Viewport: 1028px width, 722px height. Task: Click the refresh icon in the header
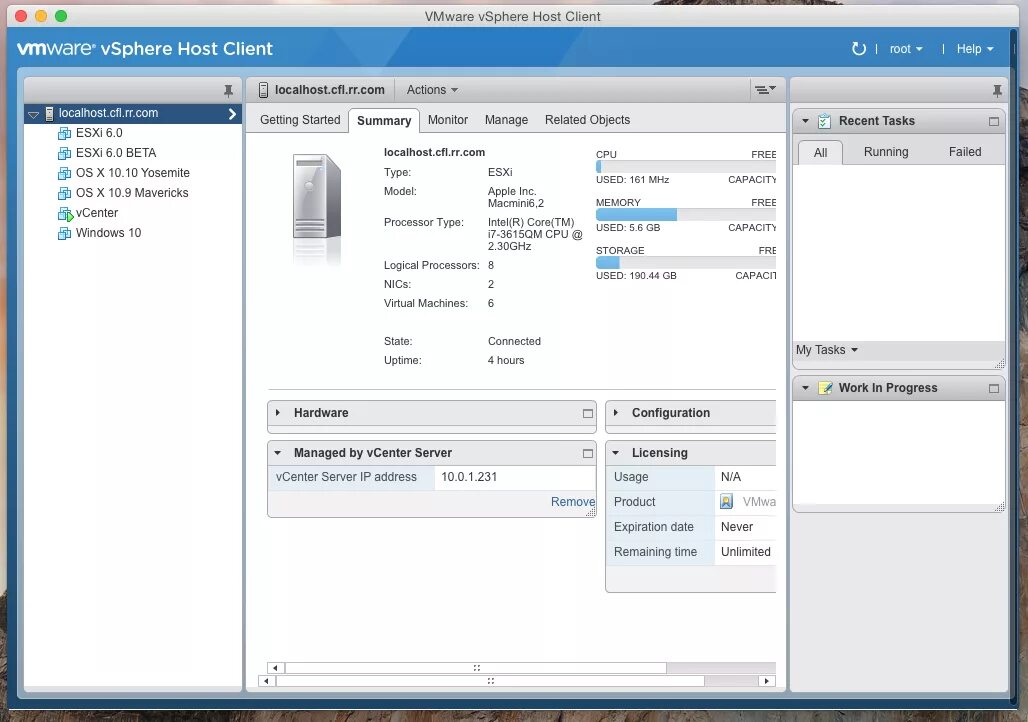(859, 48)
